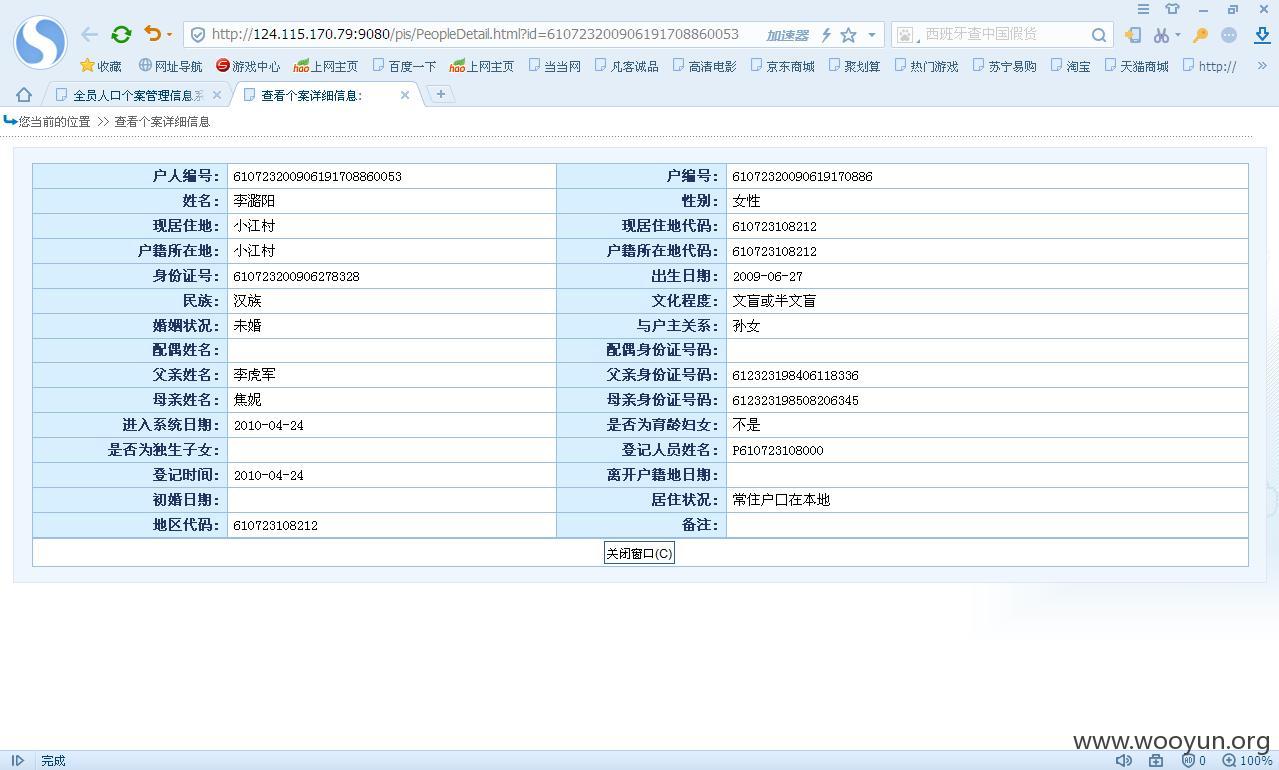1279x770 pixels.
Task: Click the birth date 2009-06-27
Action: tap(767, 276)
